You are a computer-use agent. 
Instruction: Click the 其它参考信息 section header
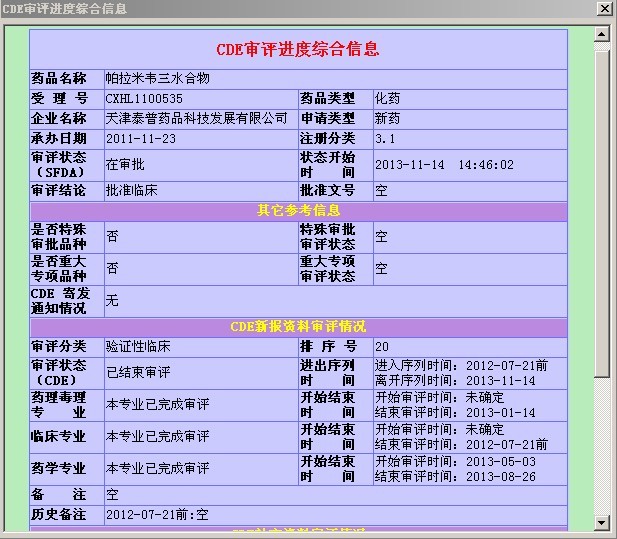[298, 211]
